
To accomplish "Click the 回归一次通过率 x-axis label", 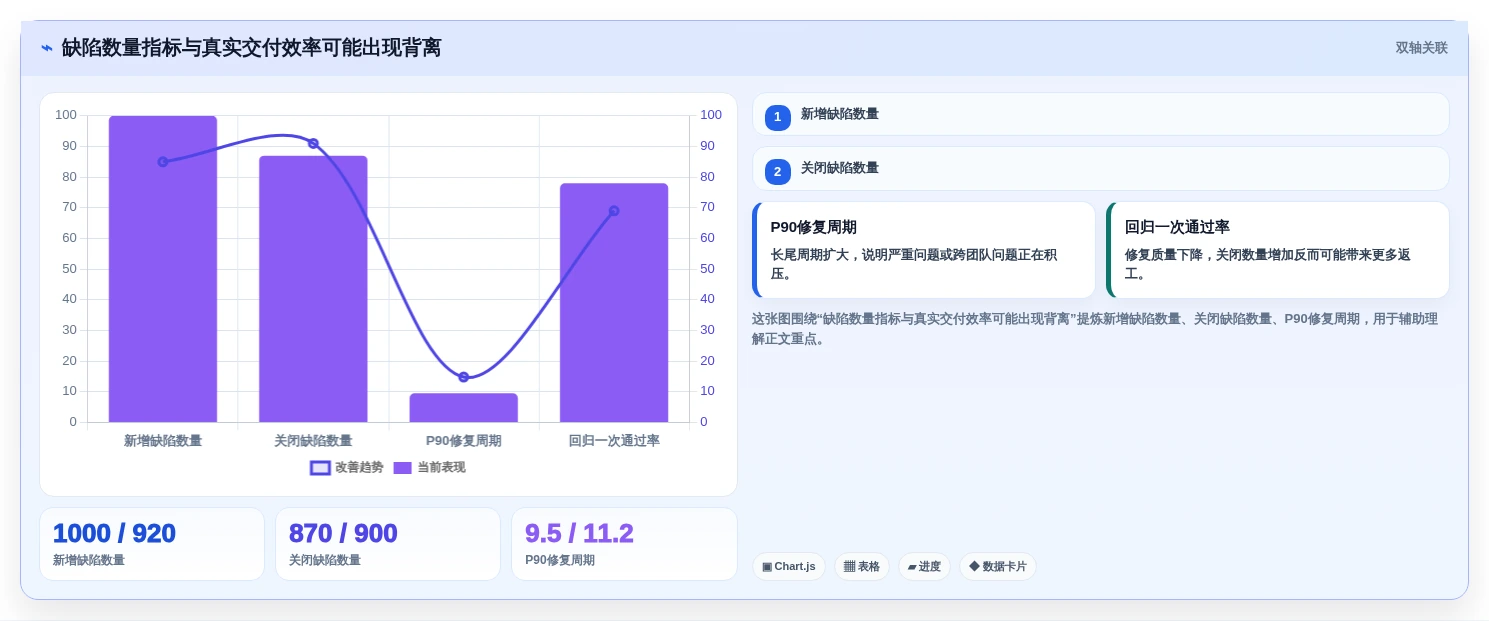I will [x=614, y=441].
